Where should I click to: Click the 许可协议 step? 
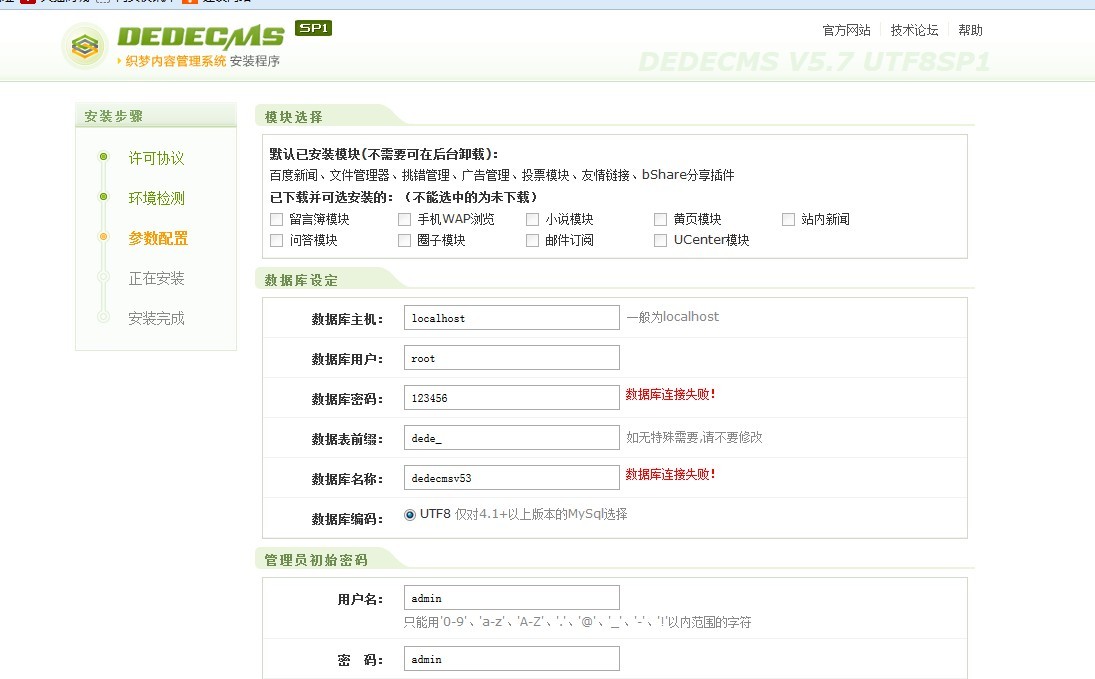(156, 158)
